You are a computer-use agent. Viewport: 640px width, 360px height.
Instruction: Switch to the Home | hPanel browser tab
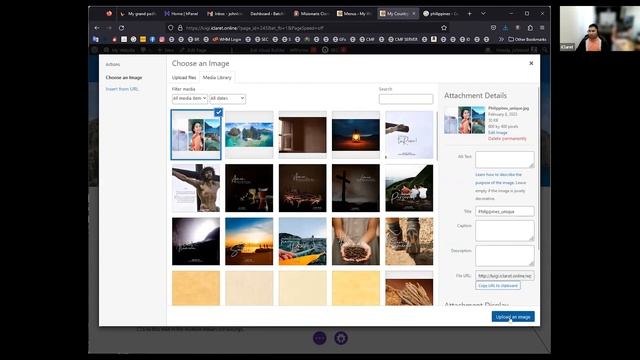[x=181, y=13]
